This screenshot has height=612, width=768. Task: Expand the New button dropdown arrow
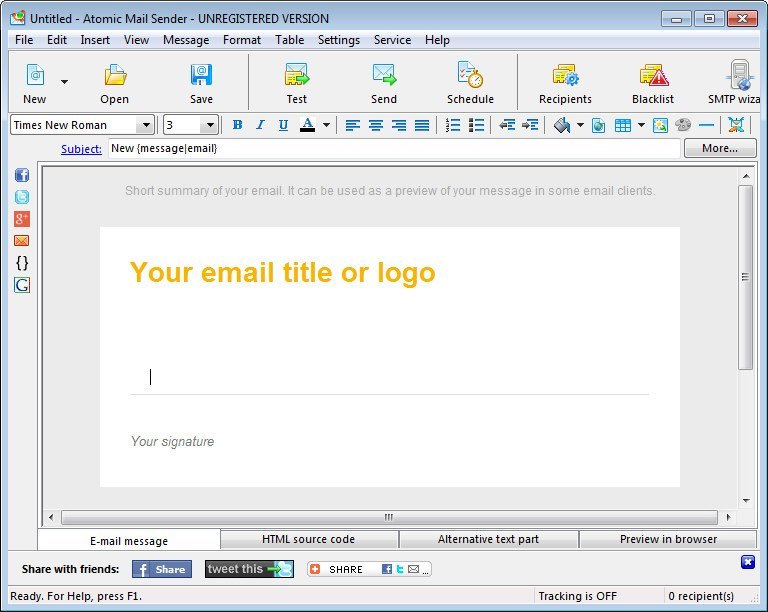tap(65, 82)
